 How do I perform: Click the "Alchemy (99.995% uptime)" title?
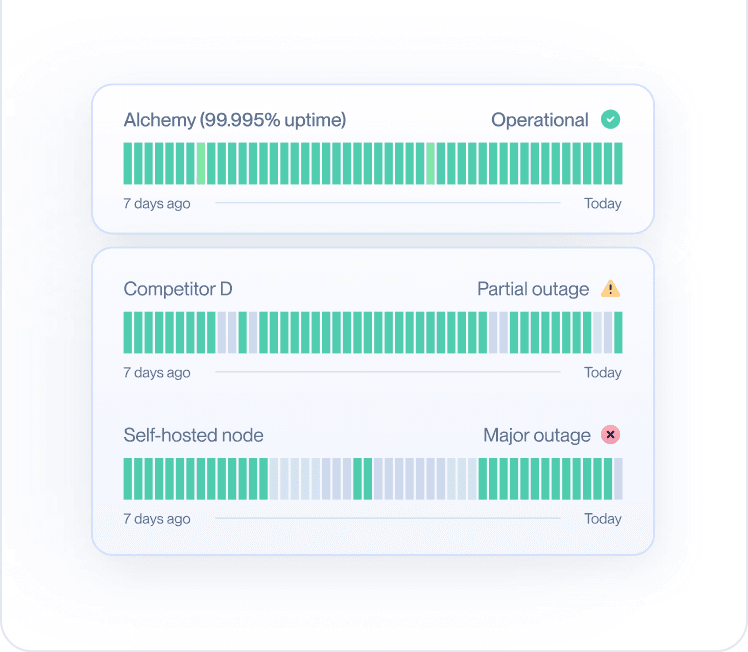pos(235,120)
